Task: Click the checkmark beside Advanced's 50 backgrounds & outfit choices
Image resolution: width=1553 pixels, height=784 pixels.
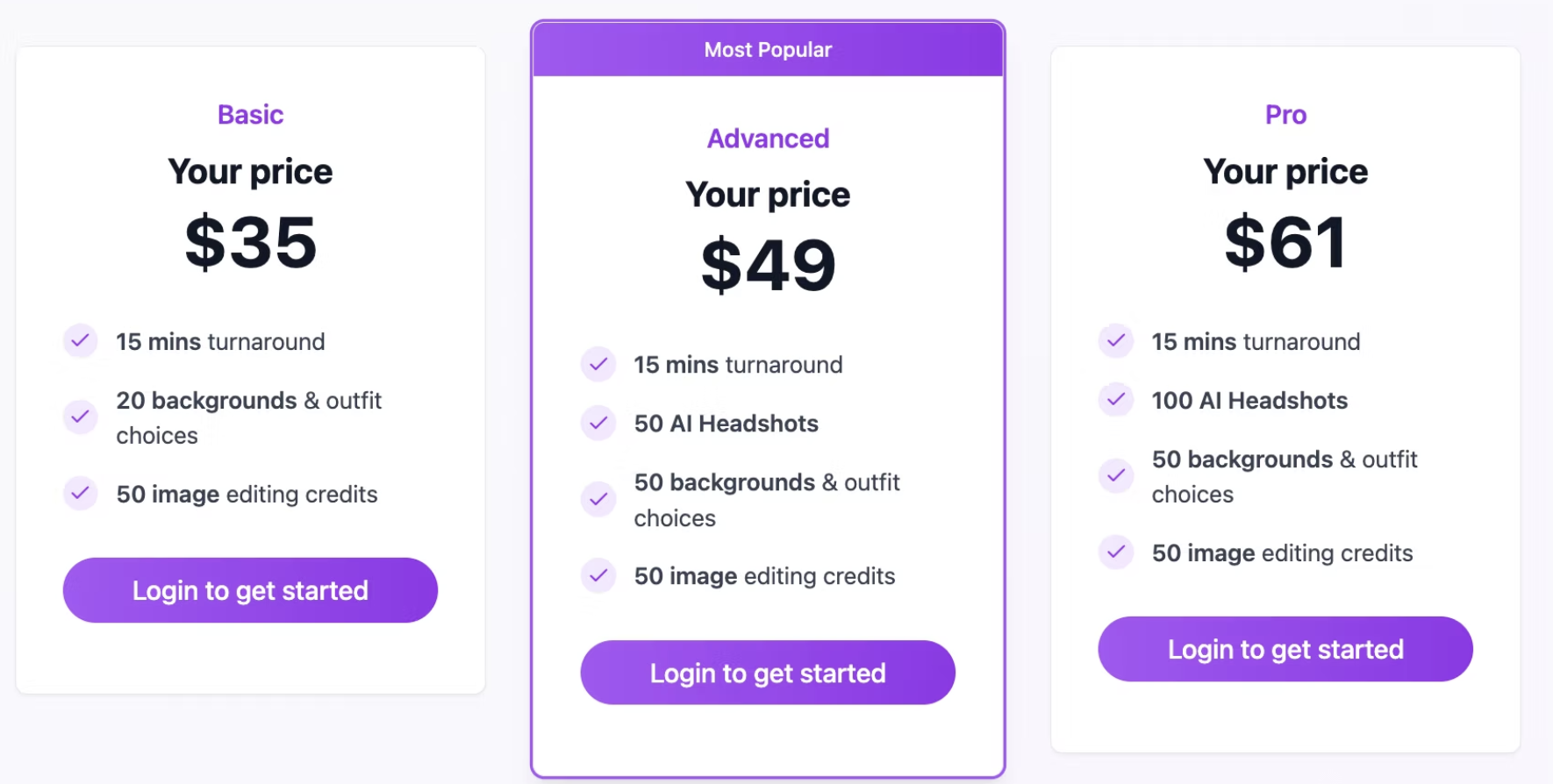Action: (598, 499)
